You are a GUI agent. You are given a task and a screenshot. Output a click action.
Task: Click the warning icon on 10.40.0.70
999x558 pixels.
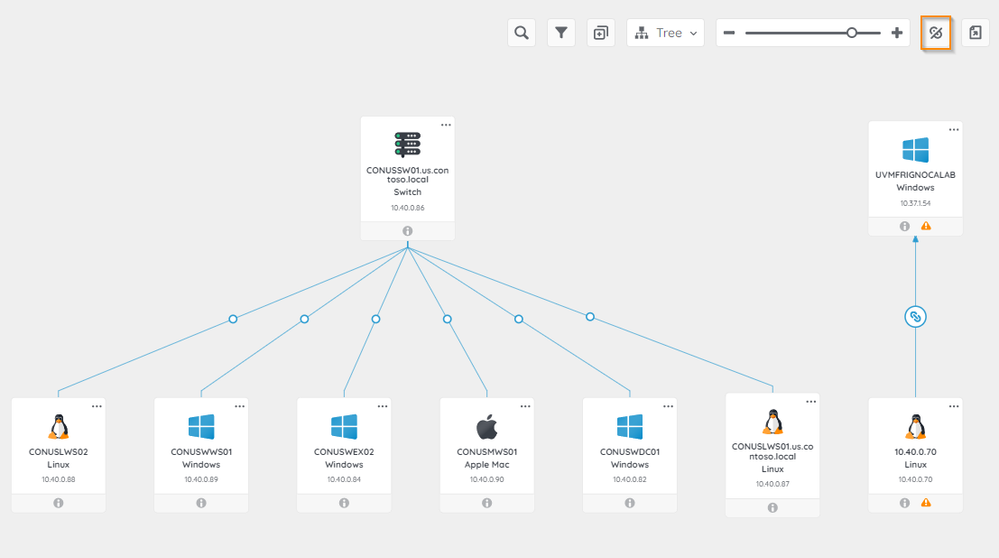tap(926, 503)
